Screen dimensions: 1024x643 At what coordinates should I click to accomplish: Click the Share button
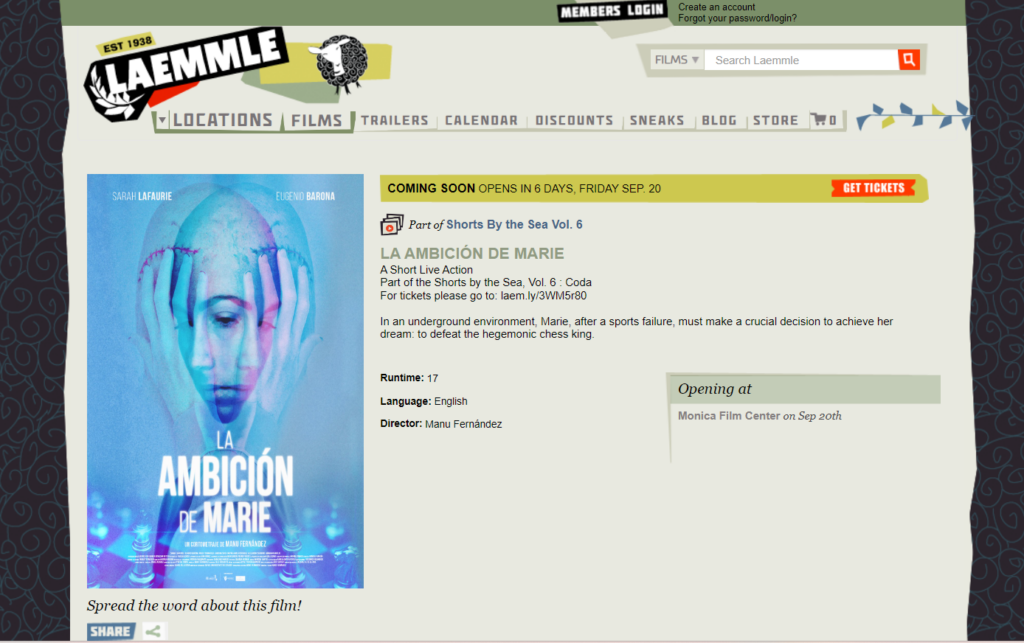pos(111,631)
